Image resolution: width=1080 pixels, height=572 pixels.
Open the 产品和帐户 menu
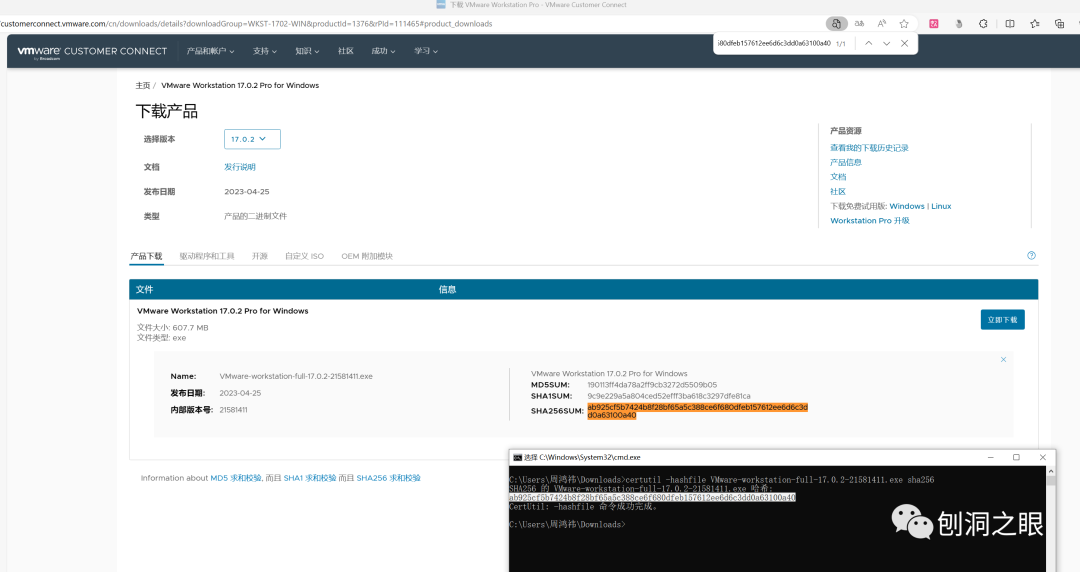point(210,51)
